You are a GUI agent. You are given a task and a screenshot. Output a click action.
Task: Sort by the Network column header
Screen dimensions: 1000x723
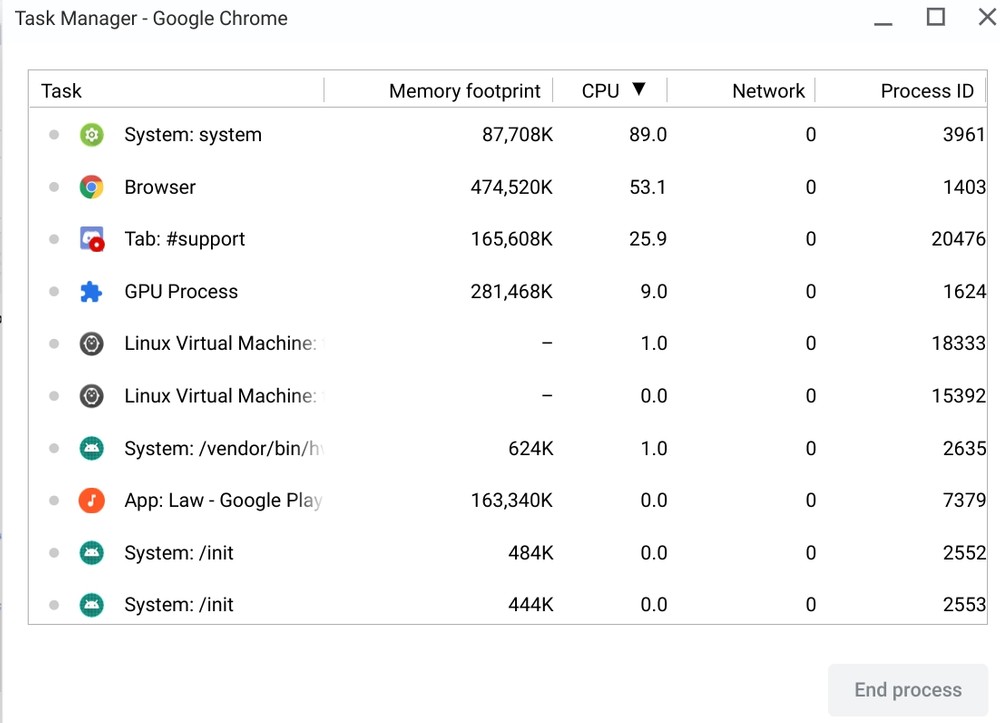tap(767, 91)
